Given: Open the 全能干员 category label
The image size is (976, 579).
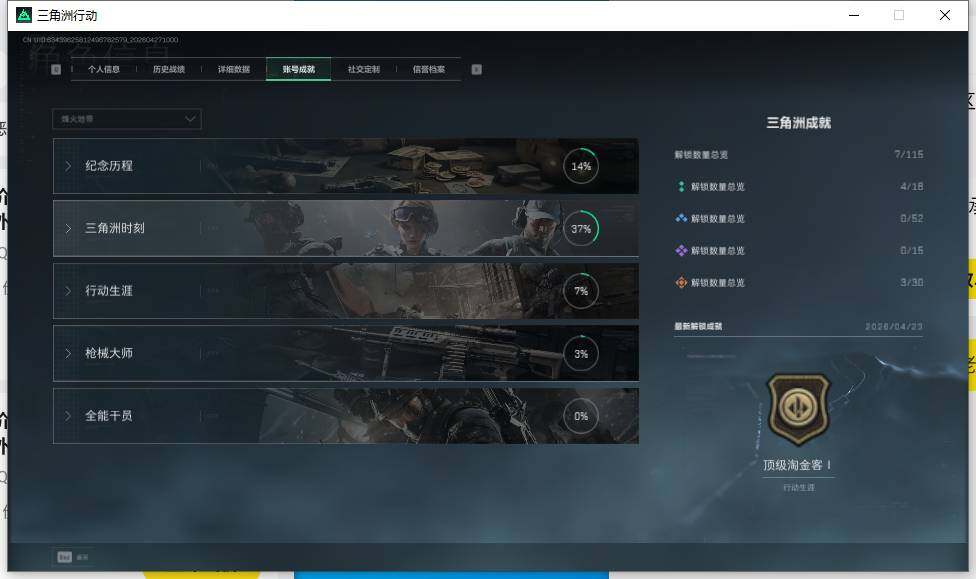Looking at the screenshot, I should [x=109, y=415].
